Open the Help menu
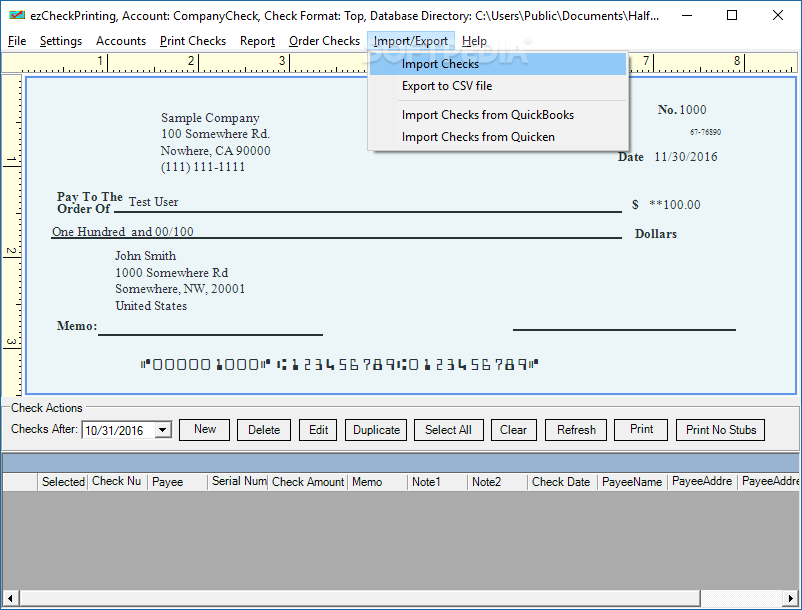 click(474, 41)
